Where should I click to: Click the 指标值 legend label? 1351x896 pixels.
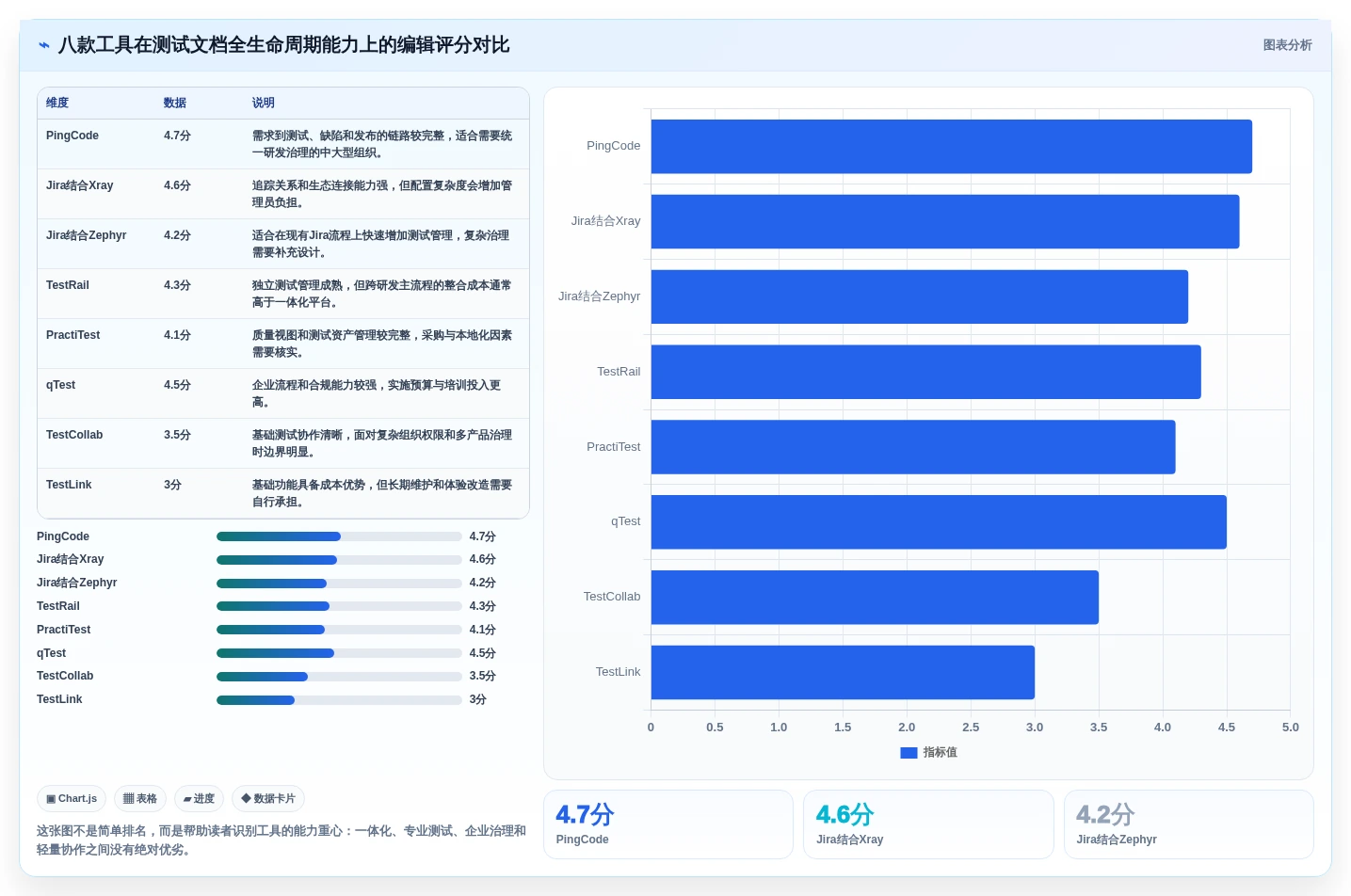(940, 753)
